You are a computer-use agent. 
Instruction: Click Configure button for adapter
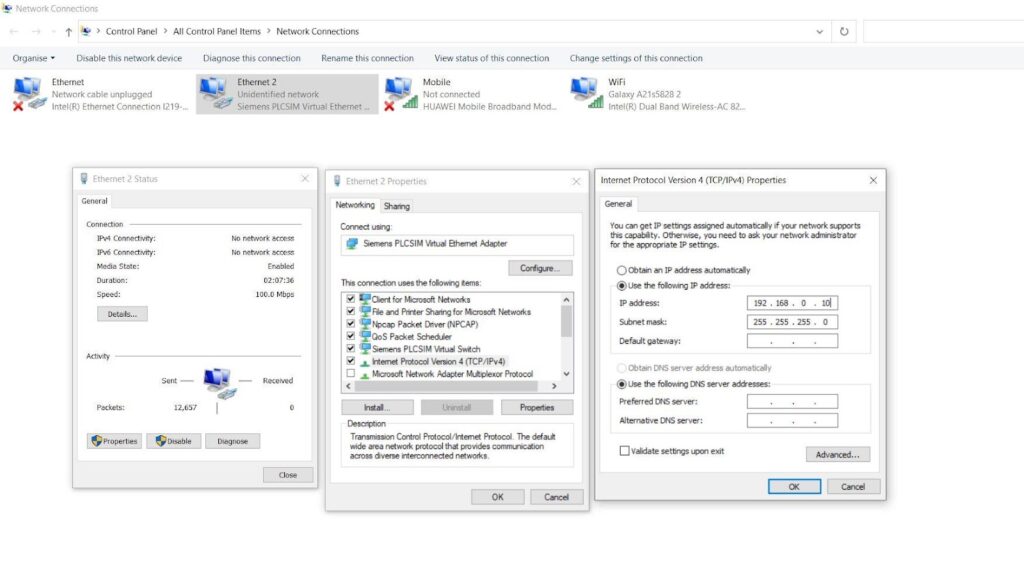540,268
